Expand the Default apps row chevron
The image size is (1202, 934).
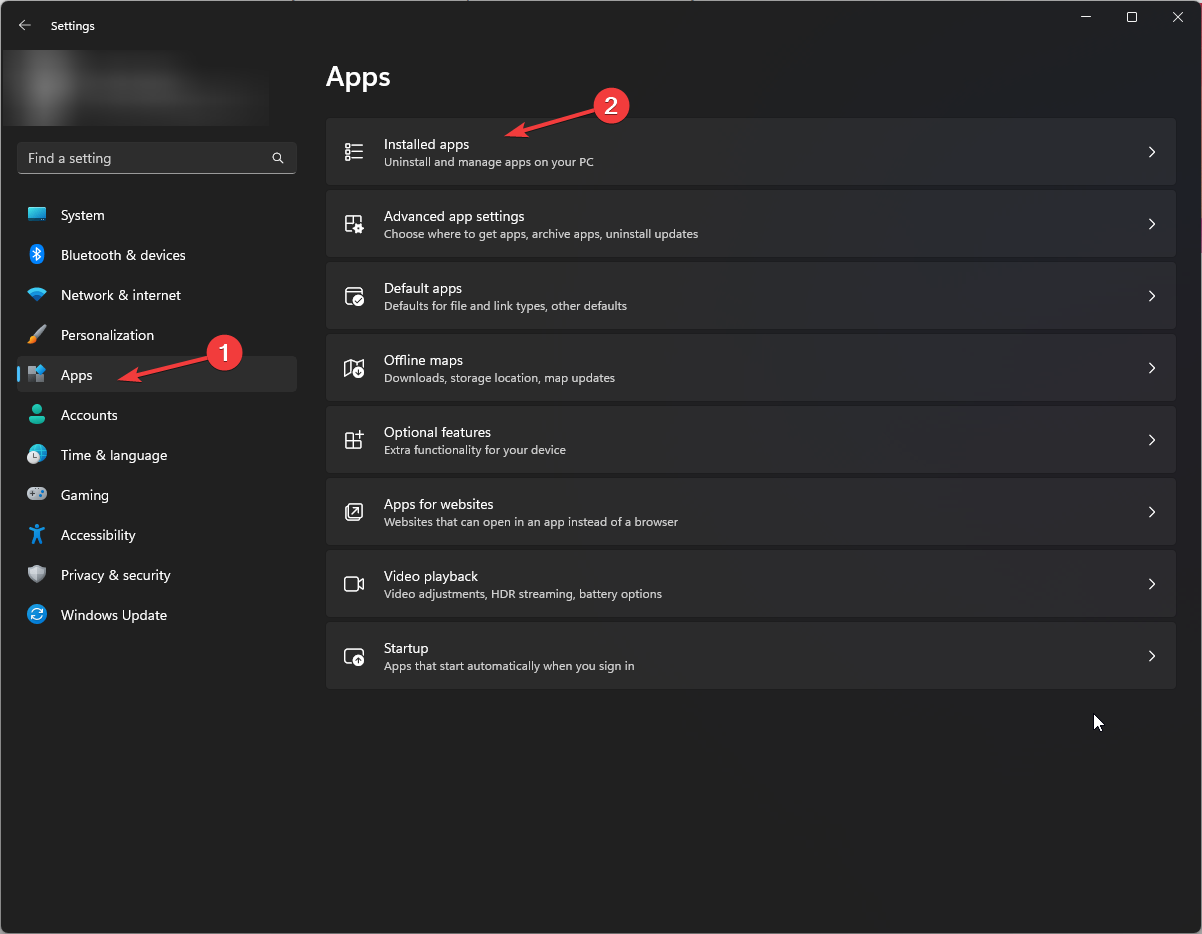(x=1152, y=296)
